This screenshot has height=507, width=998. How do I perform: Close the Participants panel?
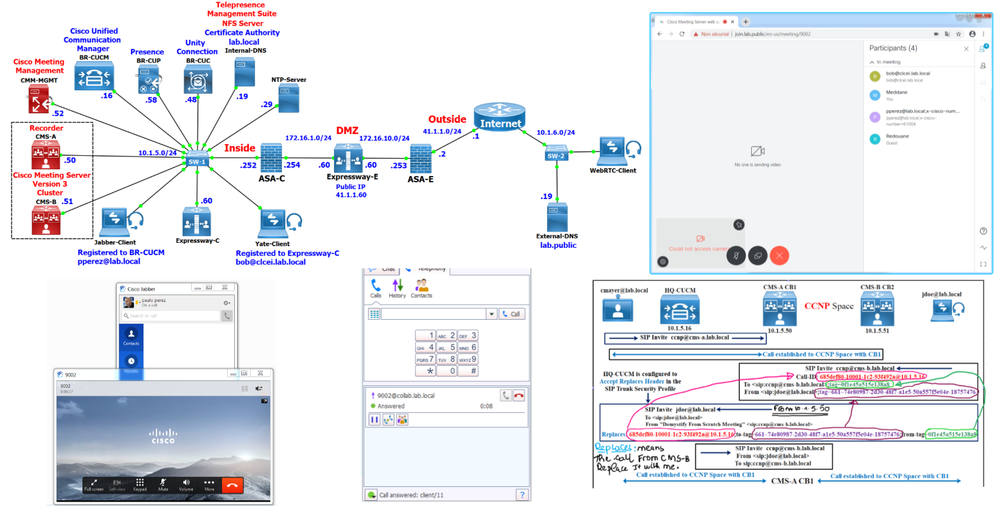966,48
